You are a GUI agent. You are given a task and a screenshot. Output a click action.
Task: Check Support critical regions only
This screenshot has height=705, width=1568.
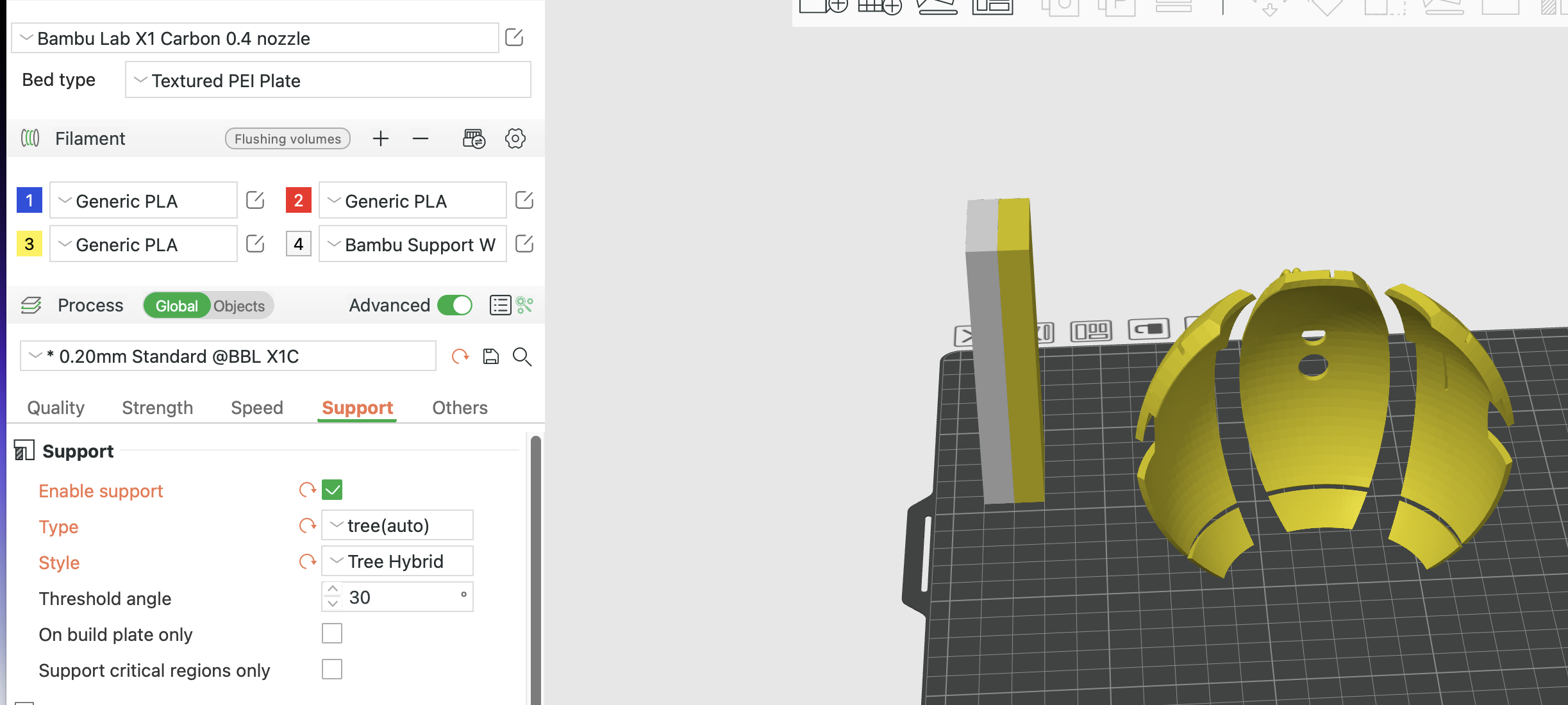pyautogui.click(x=332, y=668)
